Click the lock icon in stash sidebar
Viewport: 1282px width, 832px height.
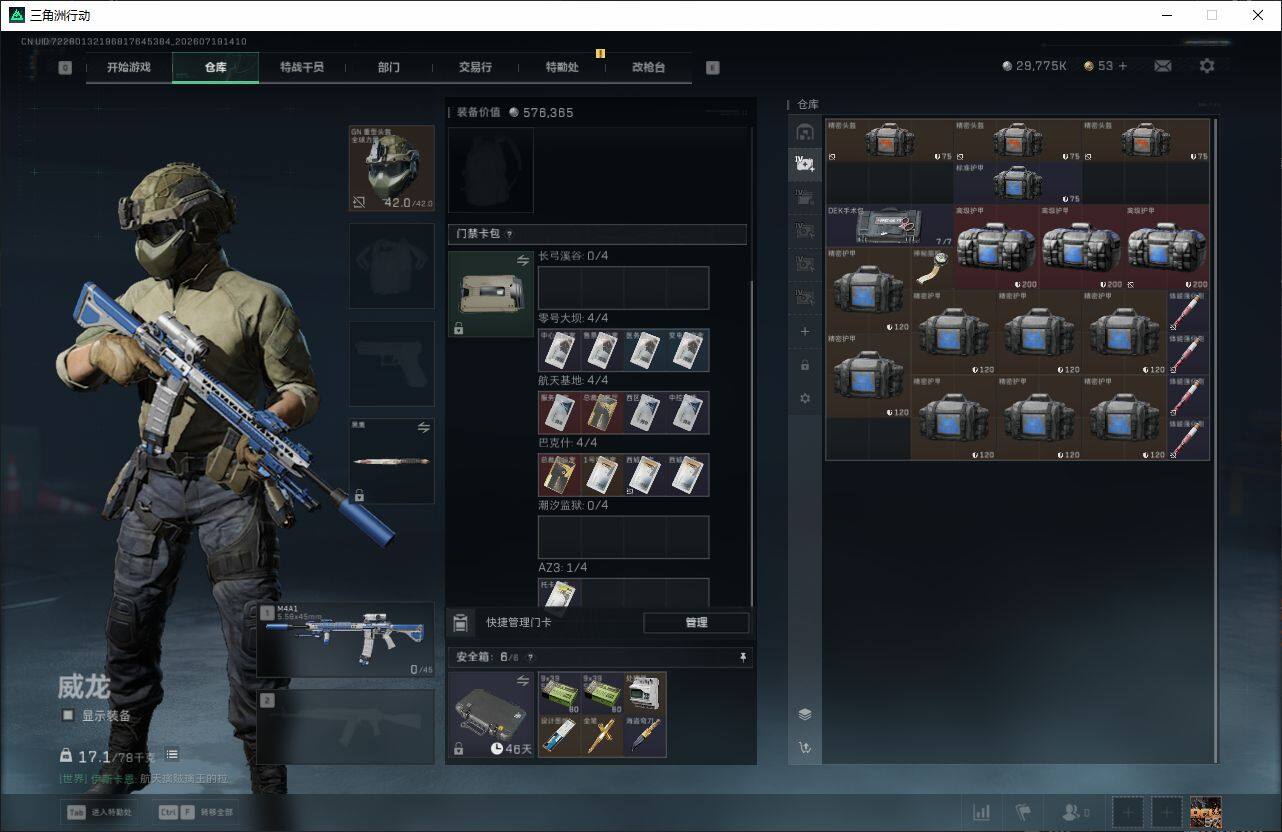(x=805, y=365)
